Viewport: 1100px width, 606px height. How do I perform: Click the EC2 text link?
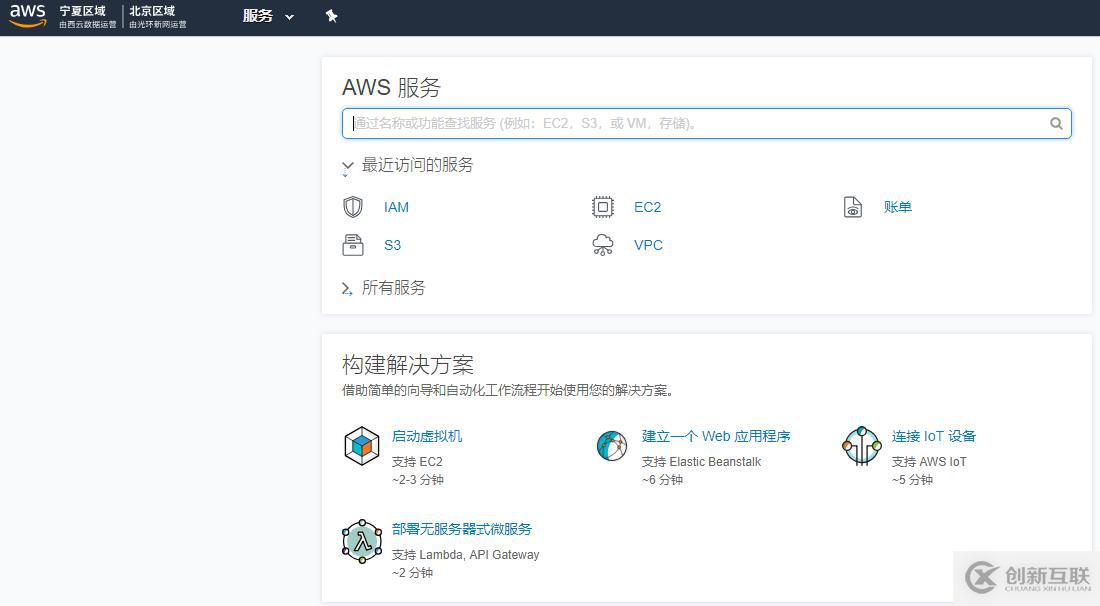pyautogui.click(x=647, y=207)
